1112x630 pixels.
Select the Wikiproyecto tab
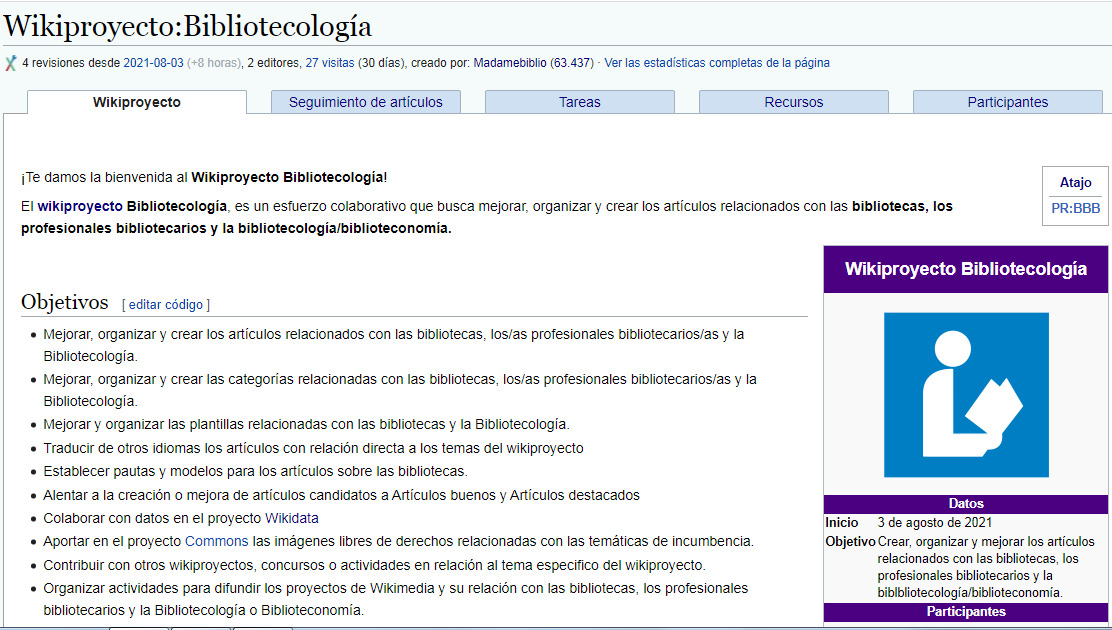137,102
